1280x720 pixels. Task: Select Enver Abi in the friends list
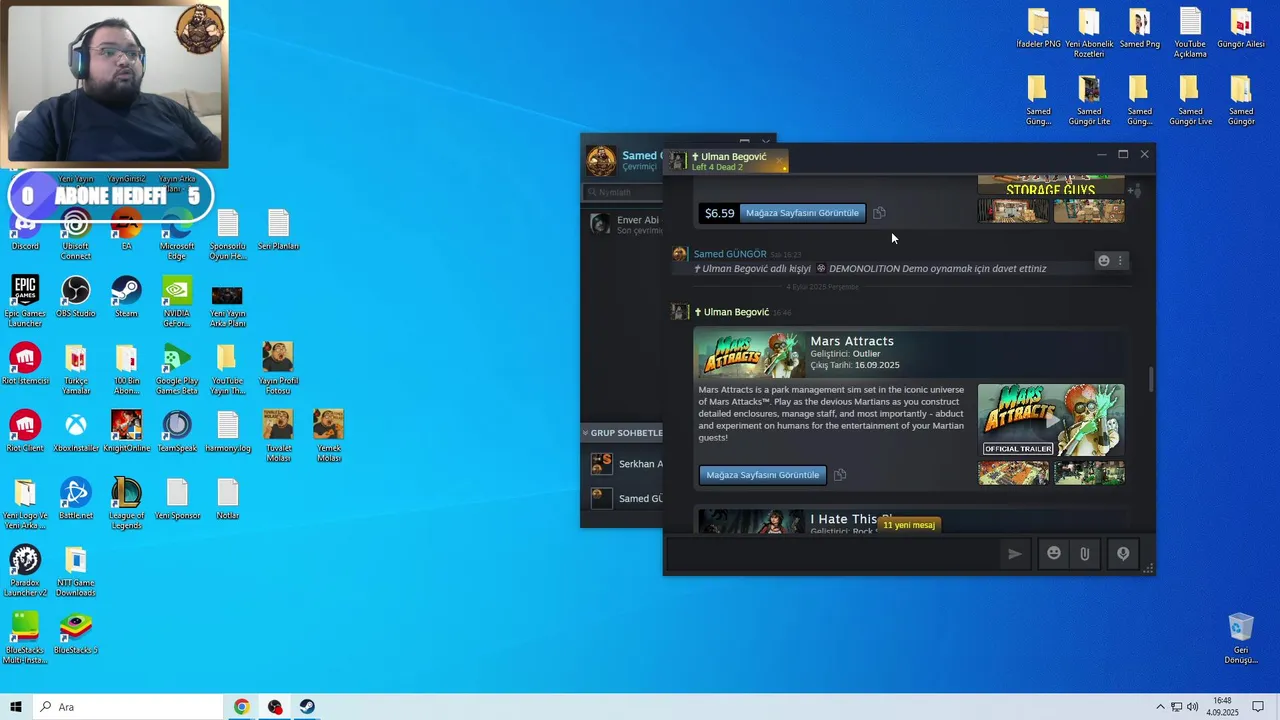(622, 225)
